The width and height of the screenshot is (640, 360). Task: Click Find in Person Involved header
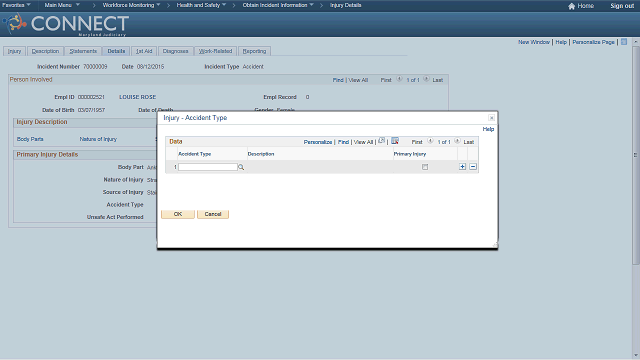338,80
